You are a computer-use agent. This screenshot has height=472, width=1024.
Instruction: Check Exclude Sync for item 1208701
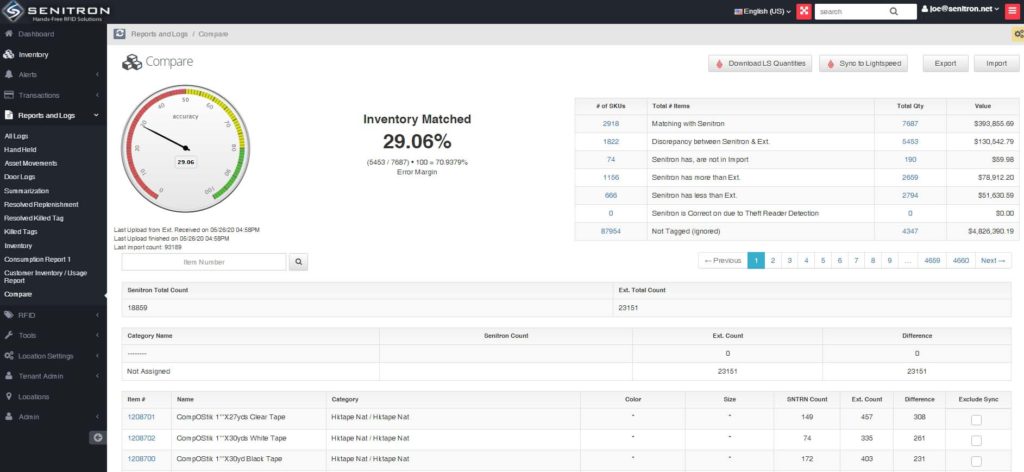[x=976, y=420]
